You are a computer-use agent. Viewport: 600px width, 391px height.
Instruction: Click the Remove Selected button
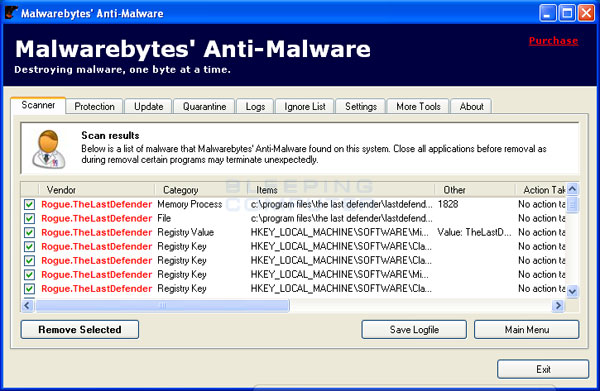(80, 329)
